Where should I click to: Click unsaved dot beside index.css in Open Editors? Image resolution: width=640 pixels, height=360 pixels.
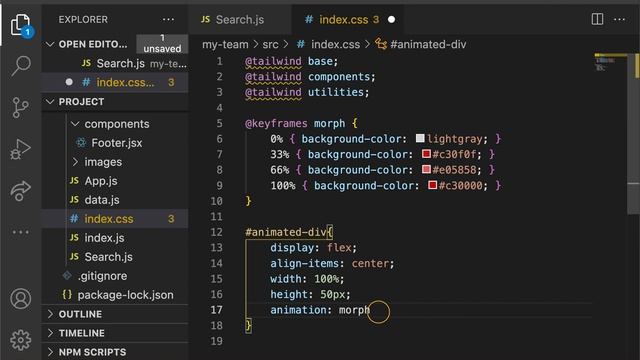pos(69,82)
